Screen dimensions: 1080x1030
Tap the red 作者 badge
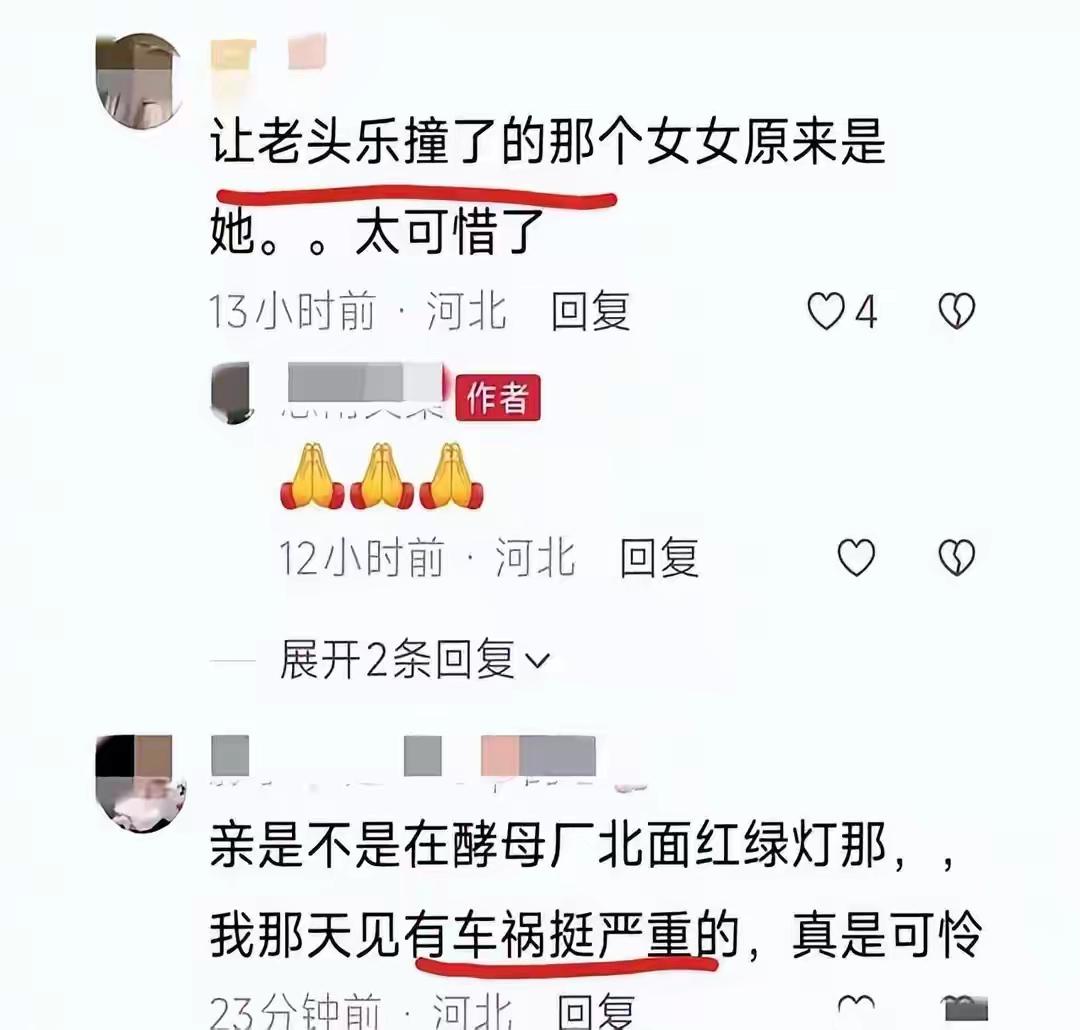tap(498, 398)
